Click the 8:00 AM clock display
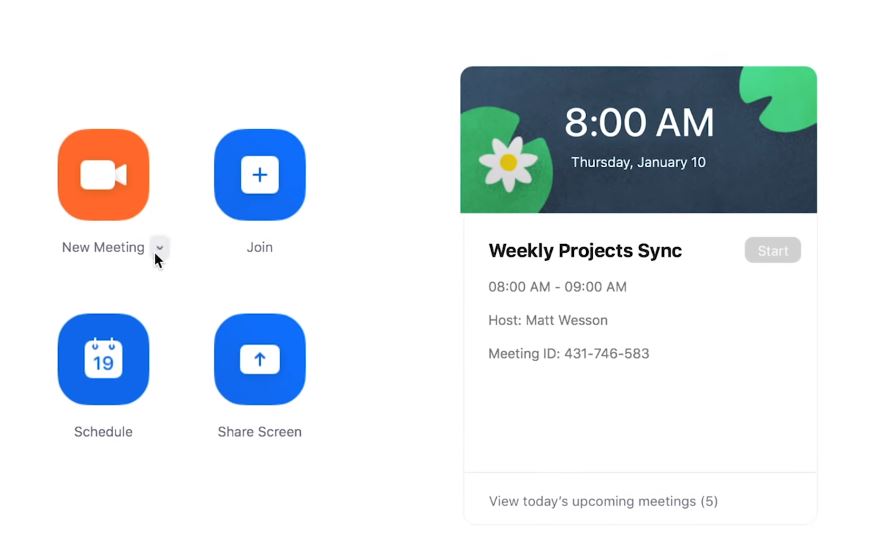 click(x=639, y=122)
